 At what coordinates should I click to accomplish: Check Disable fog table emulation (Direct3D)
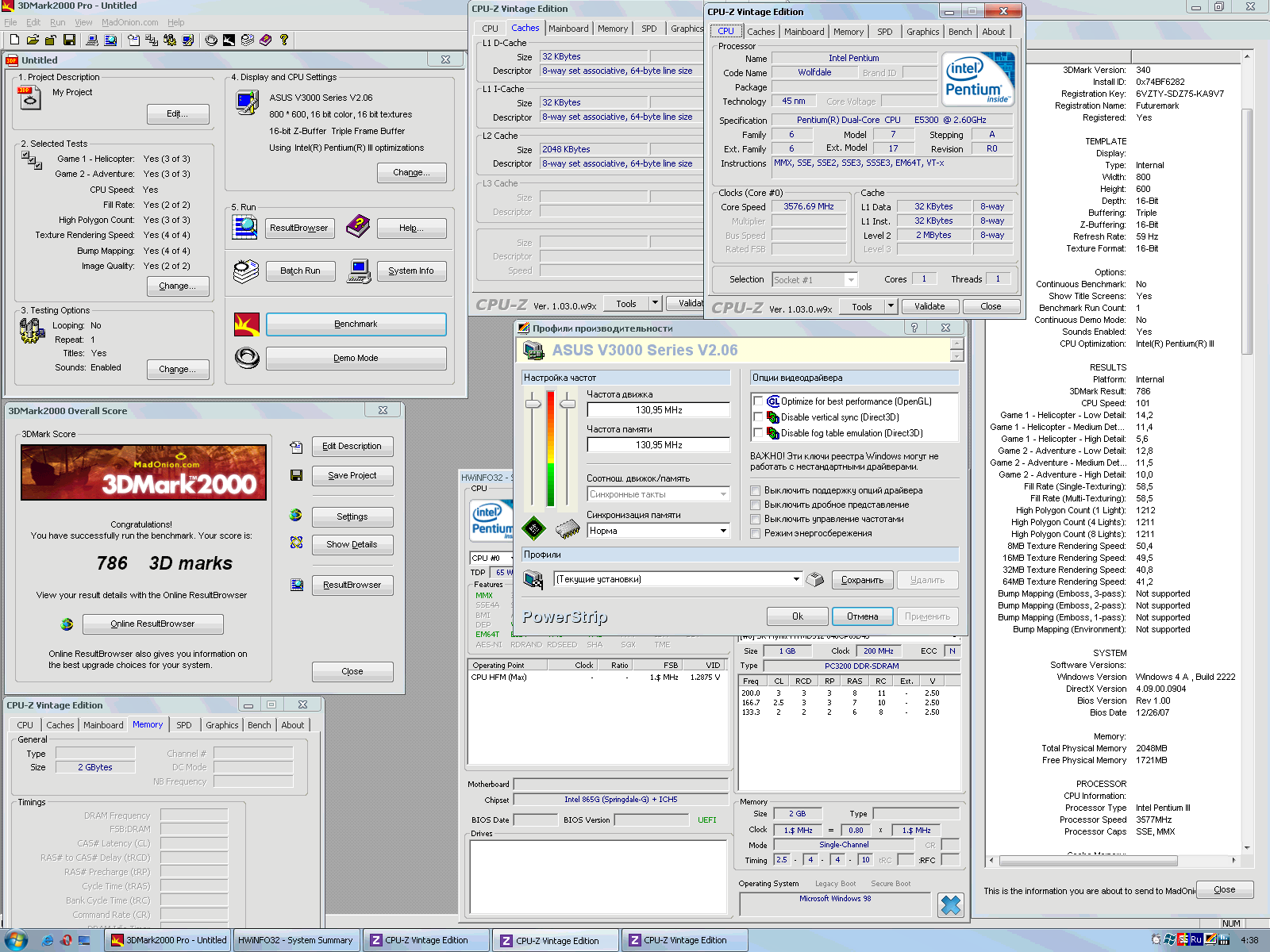pyautogui.click(x=758, y=433)
